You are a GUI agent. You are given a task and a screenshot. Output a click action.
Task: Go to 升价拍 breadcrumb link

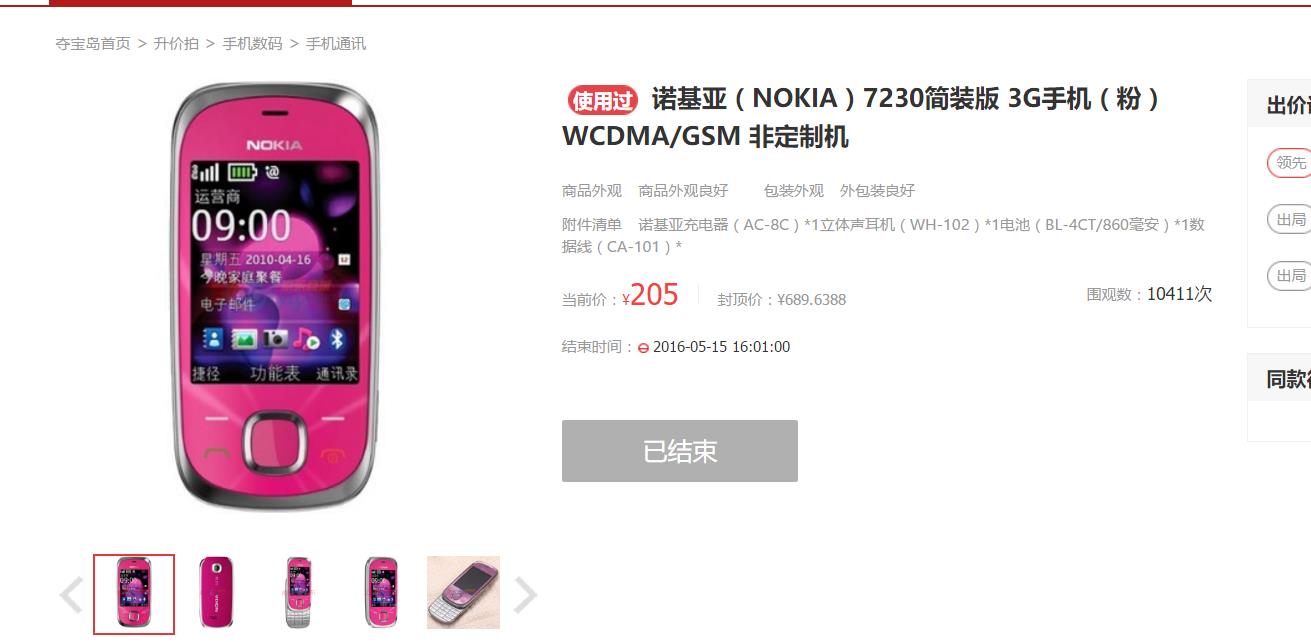tap(176, 44)
